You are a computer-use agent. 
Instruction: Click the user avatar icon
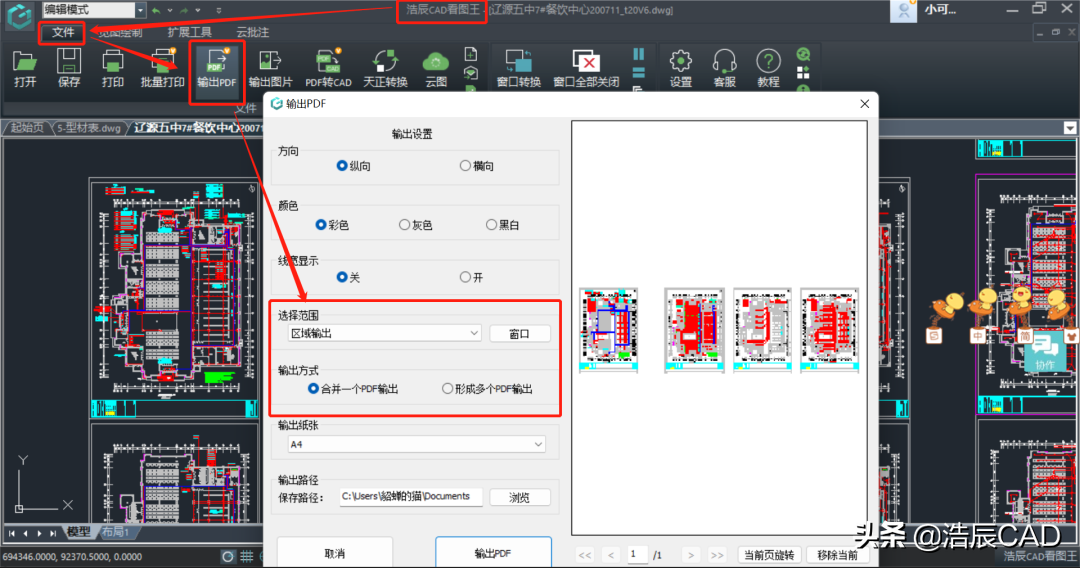tap(904, 10)
